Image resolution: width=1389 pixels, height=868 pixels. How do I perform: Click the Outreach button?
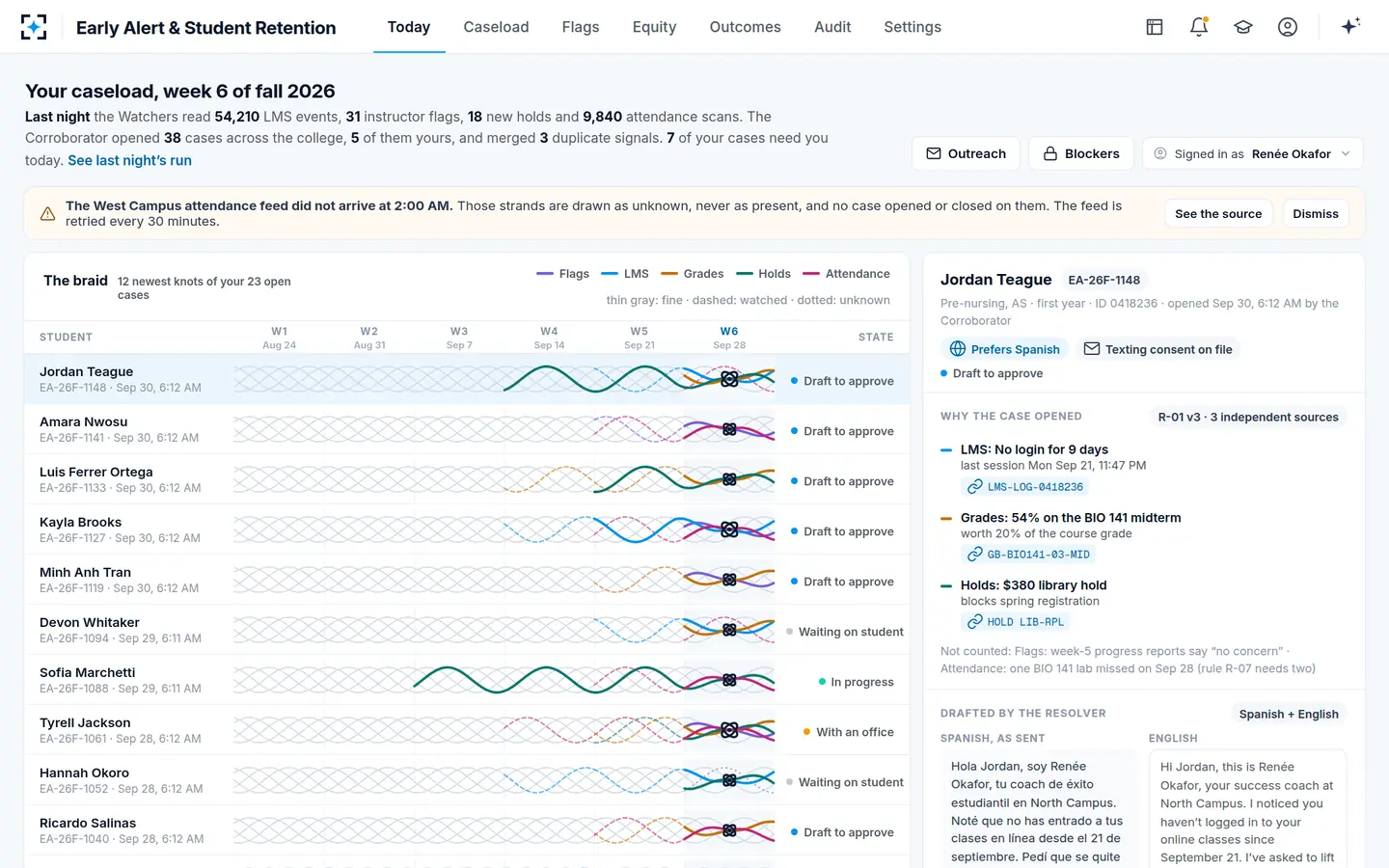966,153
